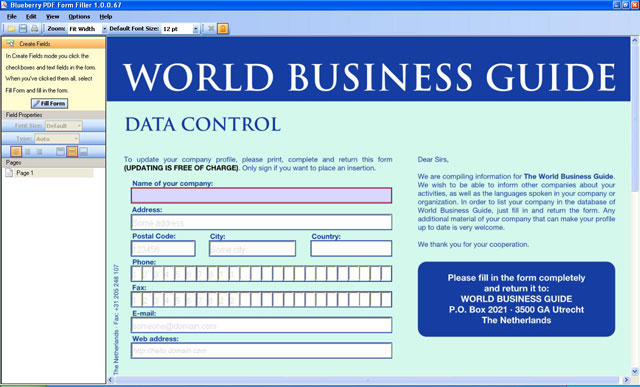Save the form with the floppy disk icon
The image size is (640, 387).
tap(23, 29)
